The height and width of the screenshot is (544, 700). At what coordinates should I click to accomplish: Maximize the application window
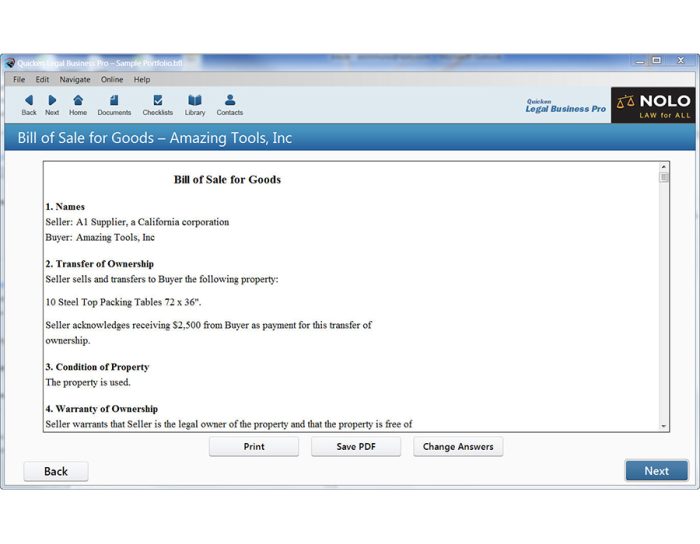pos(657,60)
